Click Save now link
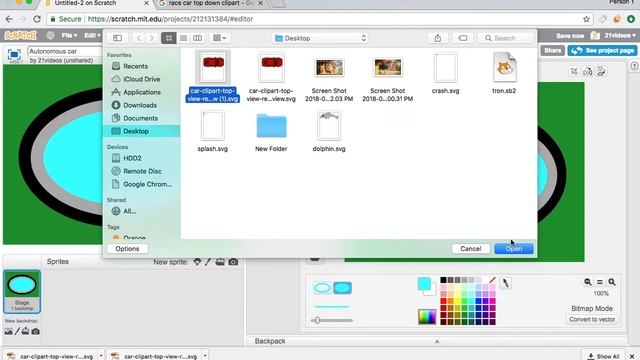Viewport: 640px width, 360px height. (x=570, y=36)
